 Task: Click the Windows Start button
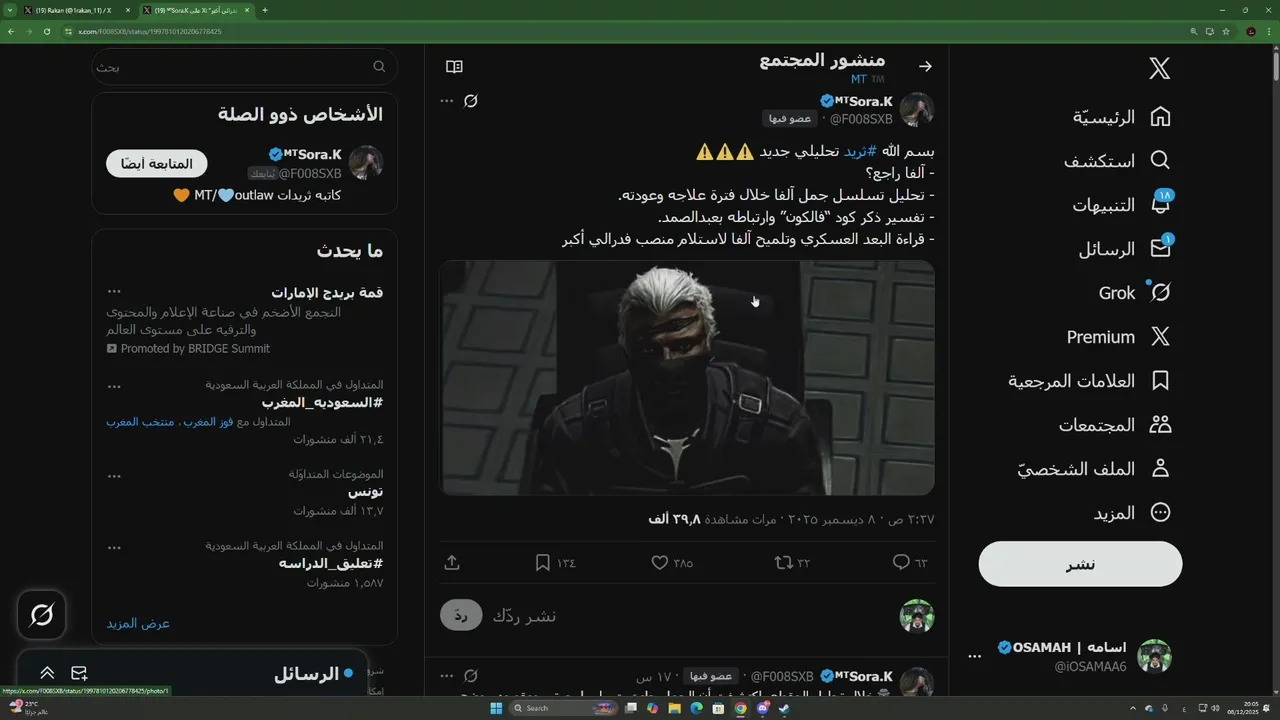[x=496, y=708]
